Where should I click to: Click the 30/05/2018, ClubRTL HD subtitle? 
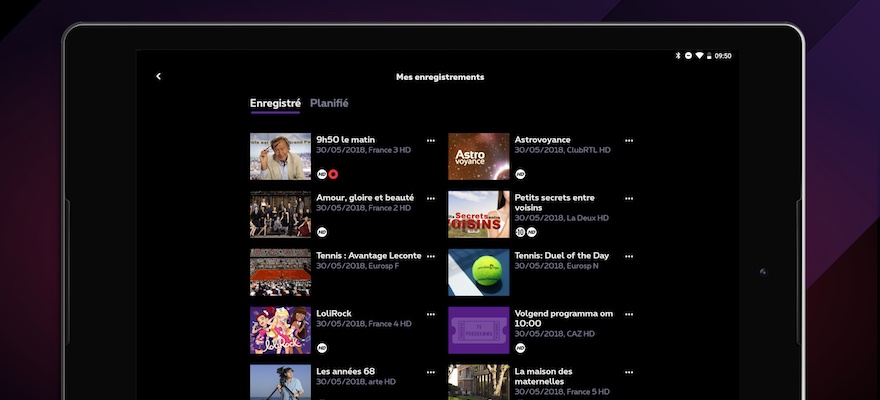(563, 150)
